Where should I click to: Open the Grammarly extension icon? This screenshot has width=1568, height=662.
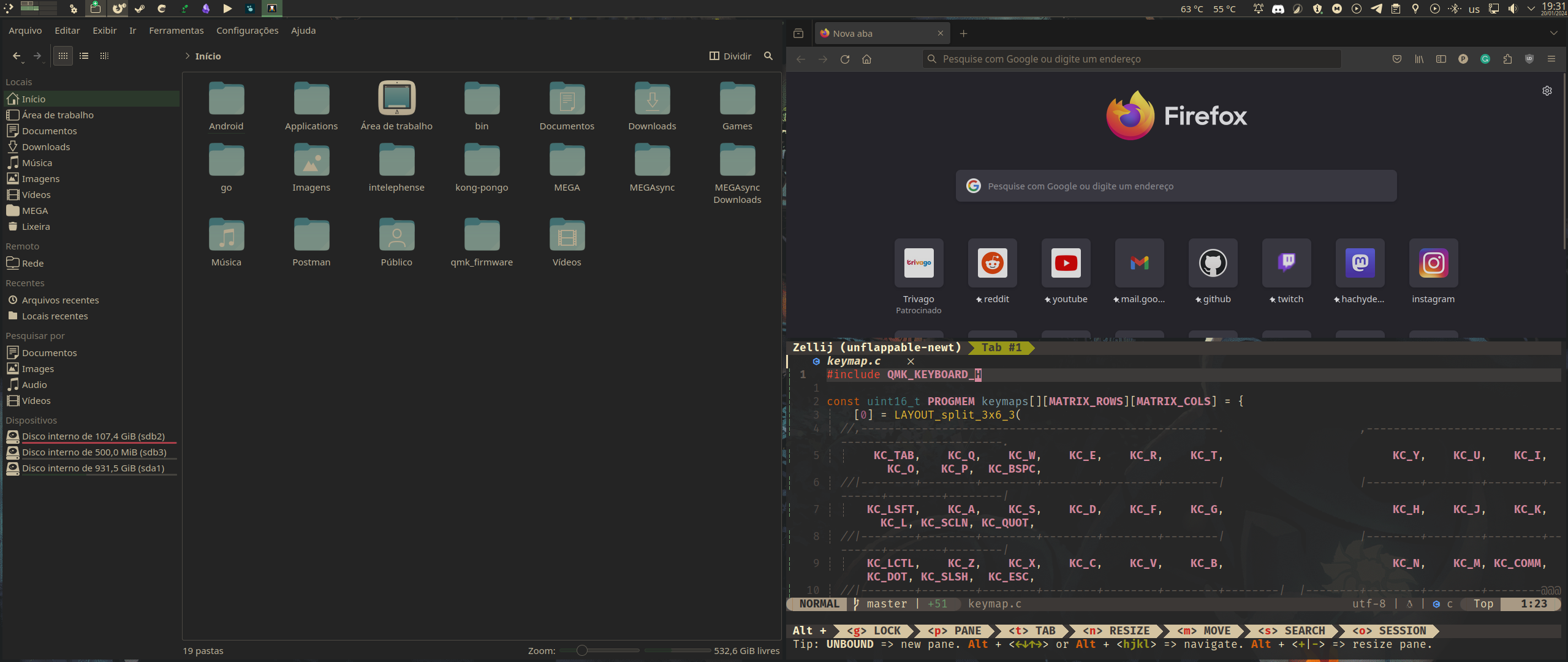[1485, 59]
